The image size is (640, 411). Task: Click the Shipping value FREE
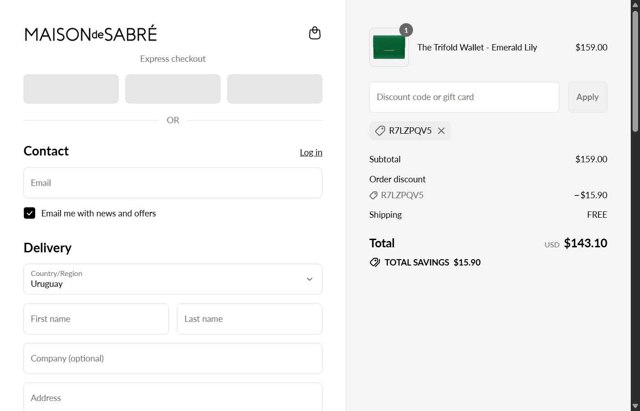pos(597,215)
